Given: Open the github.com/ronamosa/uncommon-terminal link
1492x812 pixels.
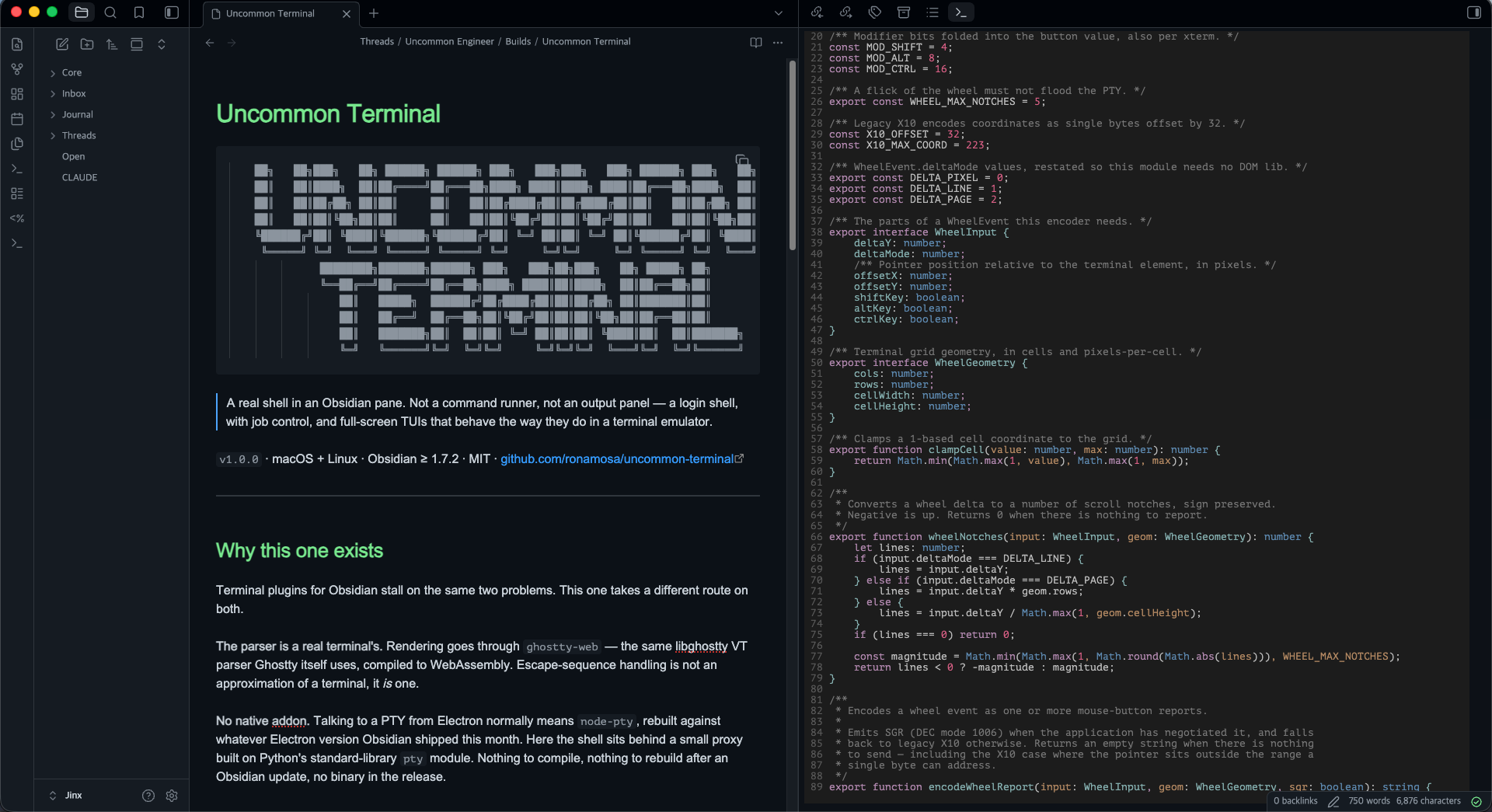Looking at the screenshot, I should tap(617, 458).
